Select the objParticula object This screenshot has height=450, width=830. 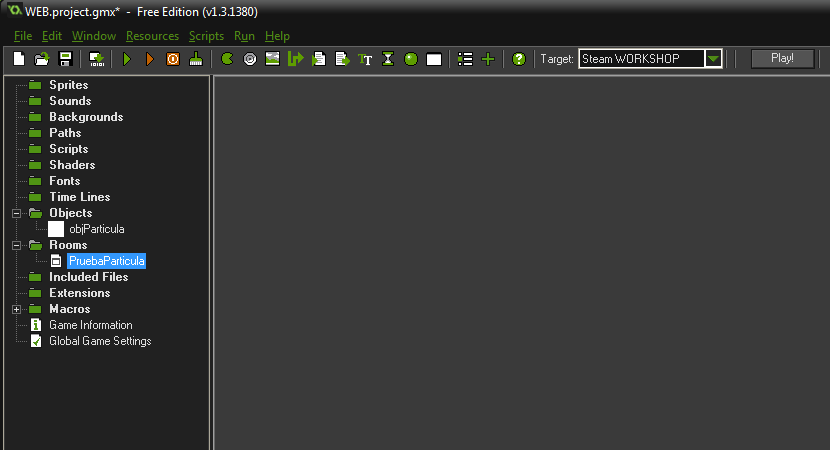click(97, 229)
